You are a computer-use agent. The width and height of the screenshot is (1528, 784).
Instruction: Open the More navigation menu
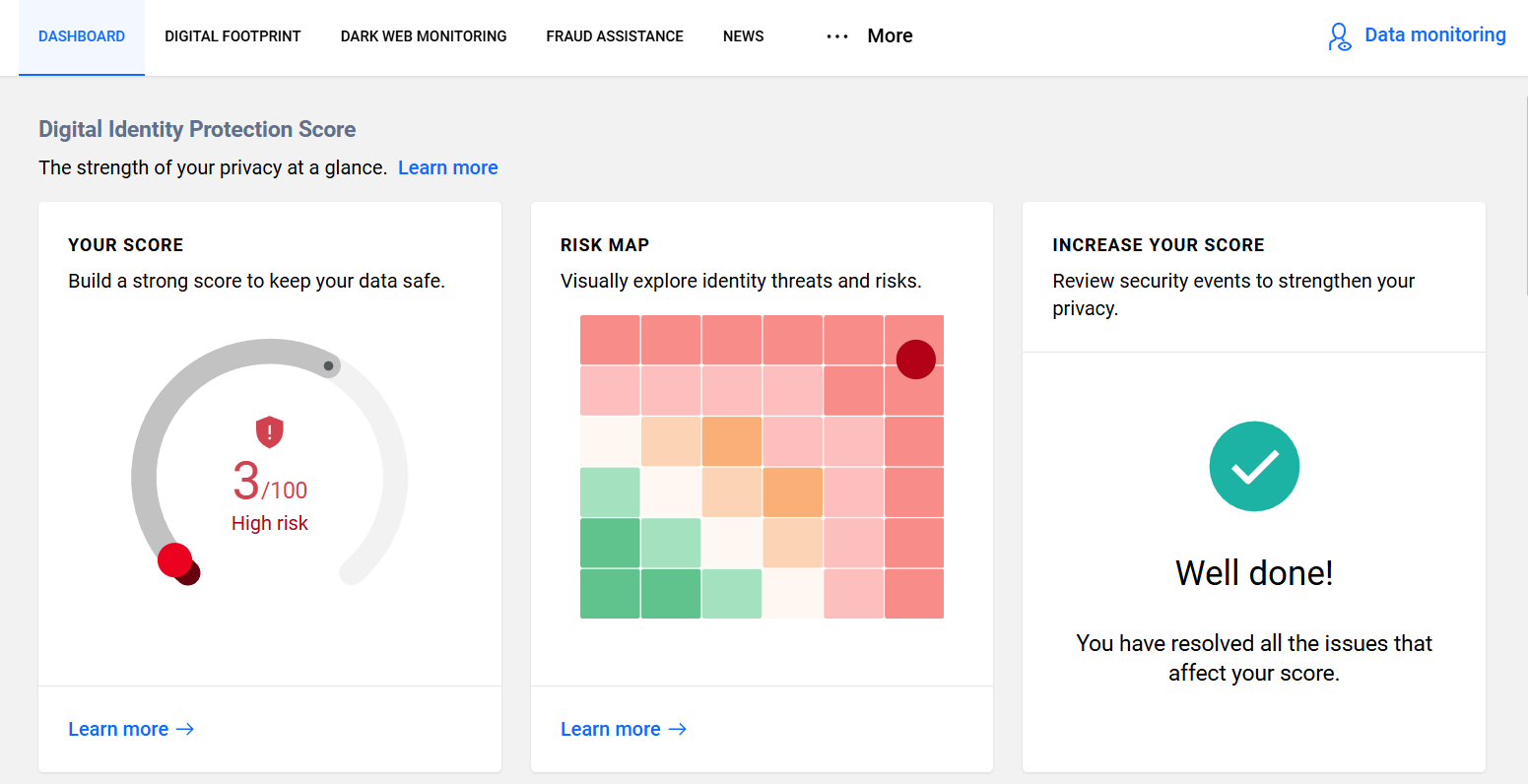tap(889, 36)
